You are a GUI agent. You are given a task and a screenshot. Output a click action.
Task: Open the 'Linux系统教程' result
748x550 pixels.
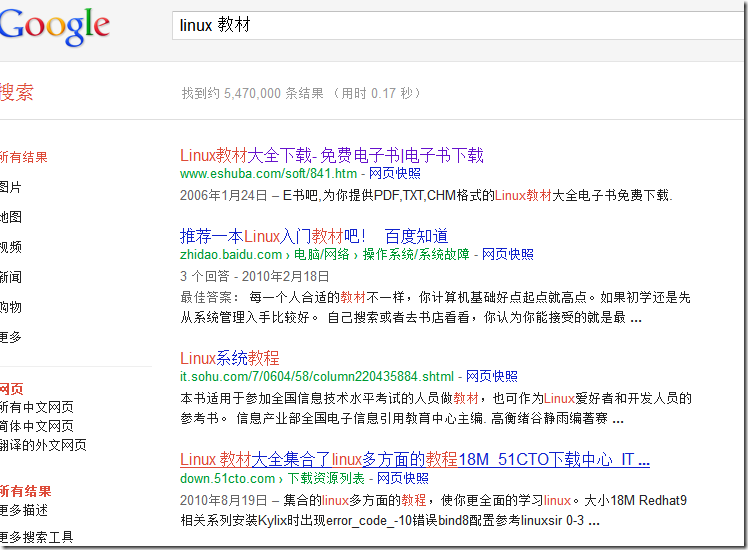pos(229,358)
